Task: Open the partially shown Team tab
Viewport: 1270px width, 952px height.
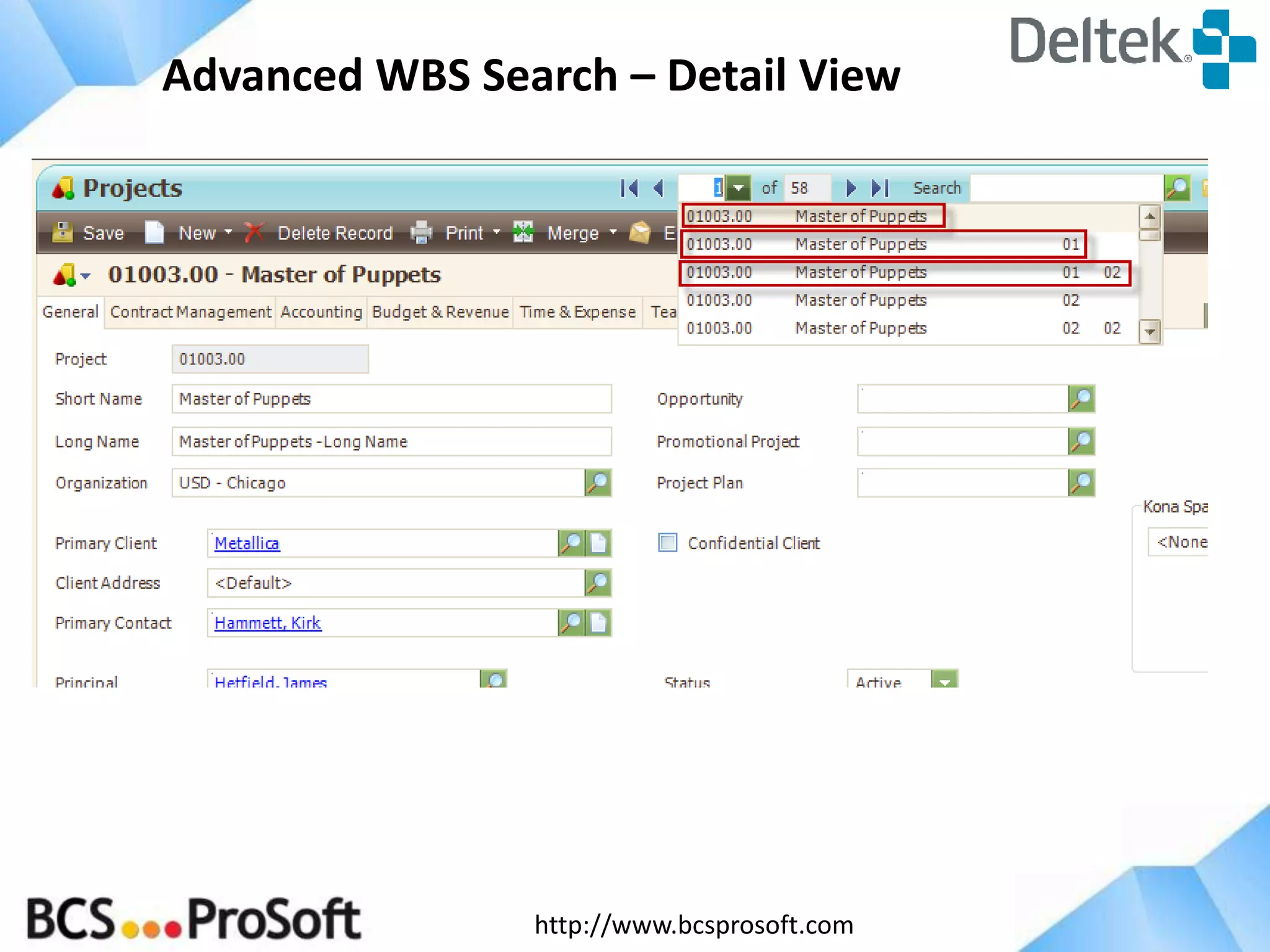Action: pos(662,312)
